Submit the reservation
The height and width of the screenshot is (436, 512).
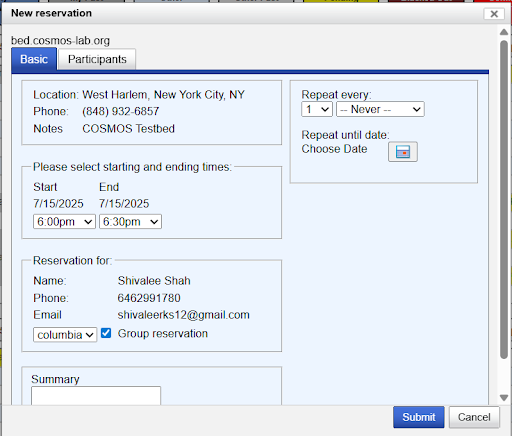419,417
